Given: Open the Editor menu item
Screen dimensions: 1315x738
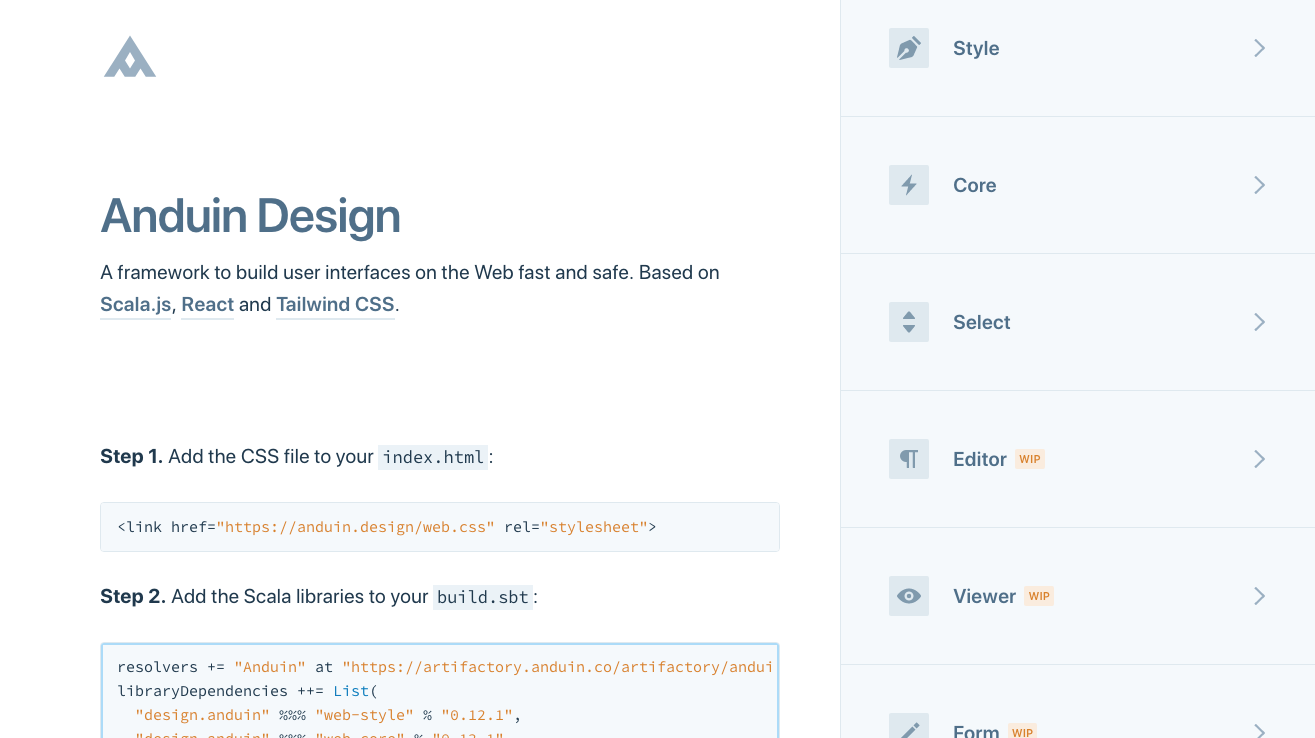Looking at the screenshot, I should click(x=1078, y=459).
